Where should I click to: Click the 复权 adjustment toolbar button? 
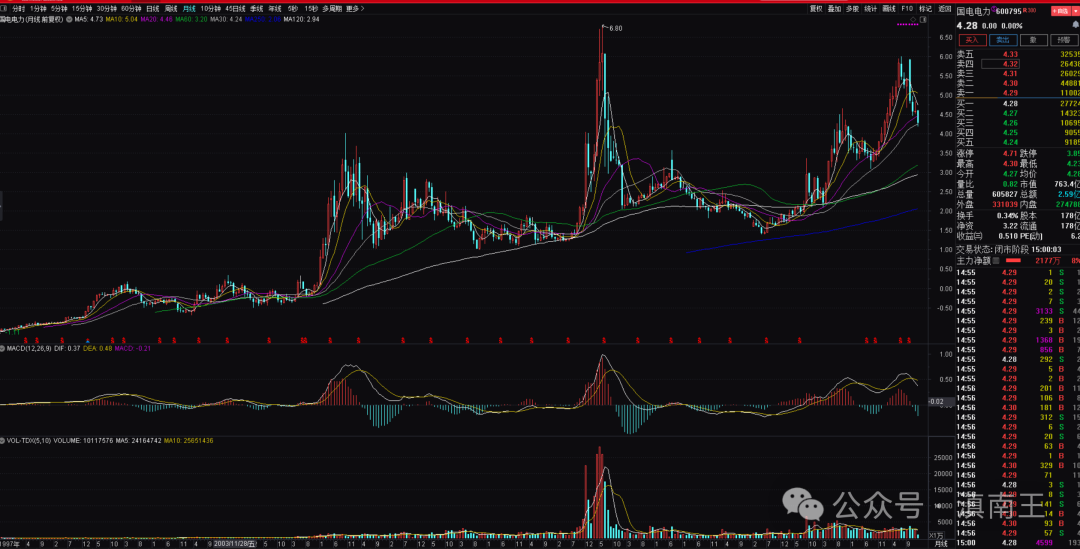click(x=816, y=9)
